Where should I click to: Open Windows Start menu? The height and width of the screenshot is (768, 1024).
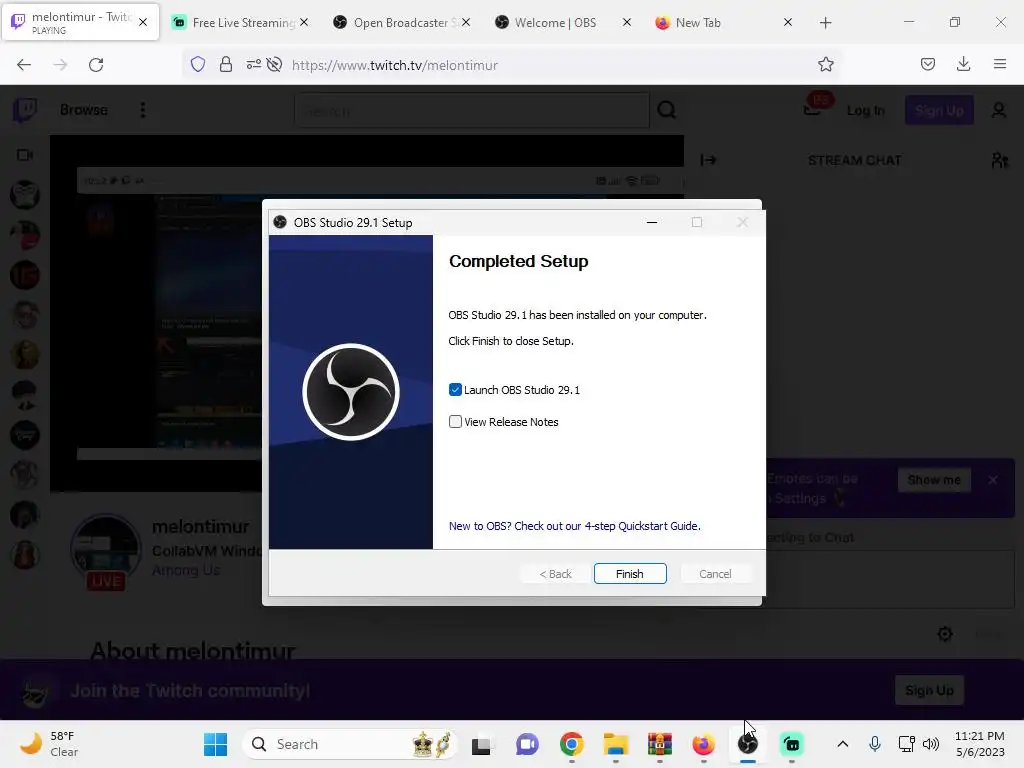coord(216,744)
